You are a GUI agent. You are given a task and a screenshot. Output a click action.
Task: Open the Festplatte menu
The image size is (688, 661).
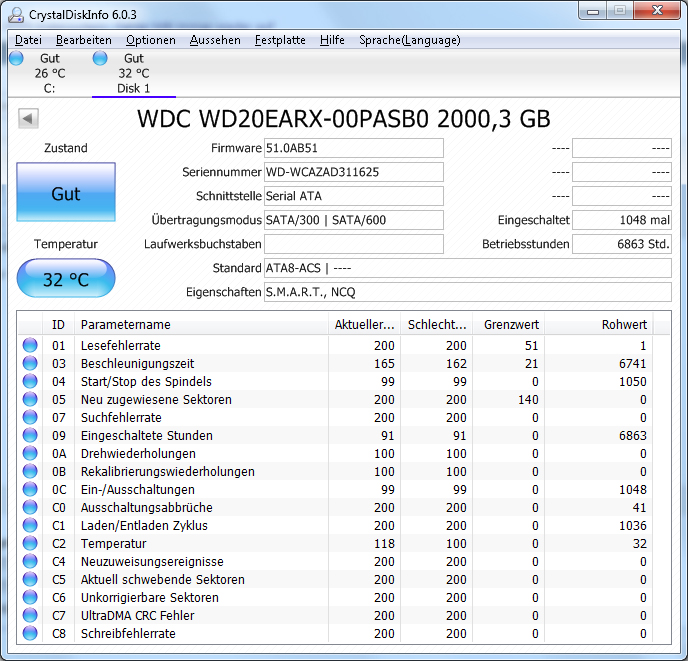280,40
